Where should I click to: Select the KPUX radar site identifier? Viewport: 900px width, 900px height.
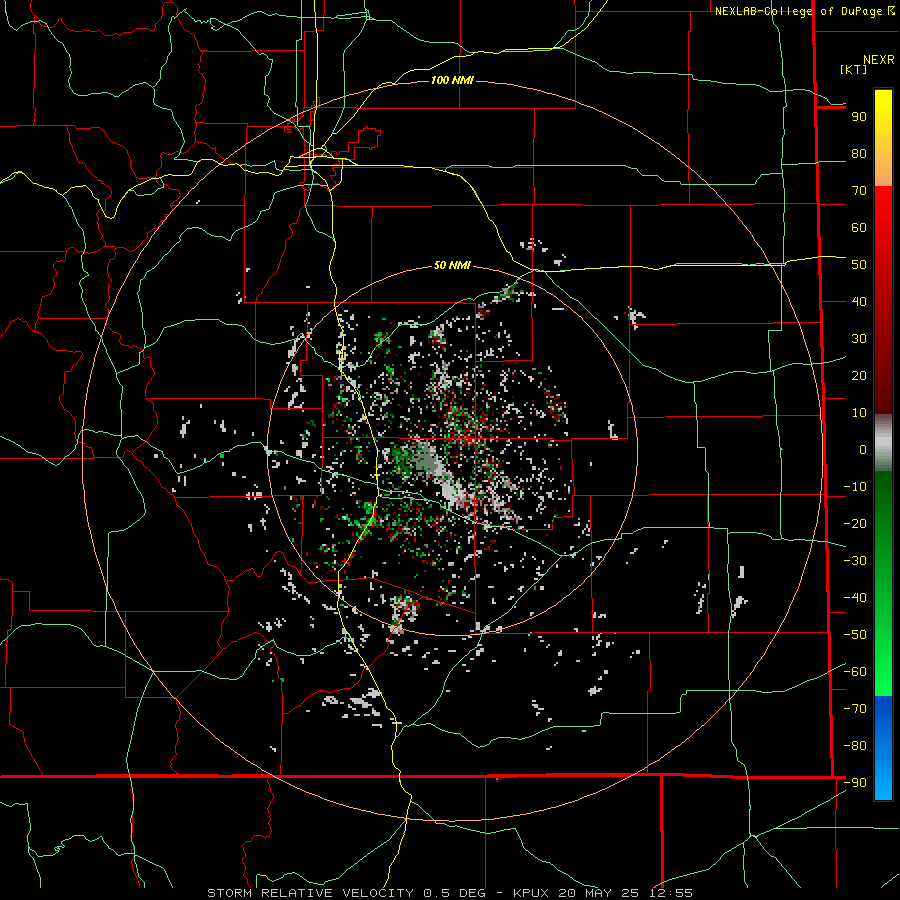point(531,893)
